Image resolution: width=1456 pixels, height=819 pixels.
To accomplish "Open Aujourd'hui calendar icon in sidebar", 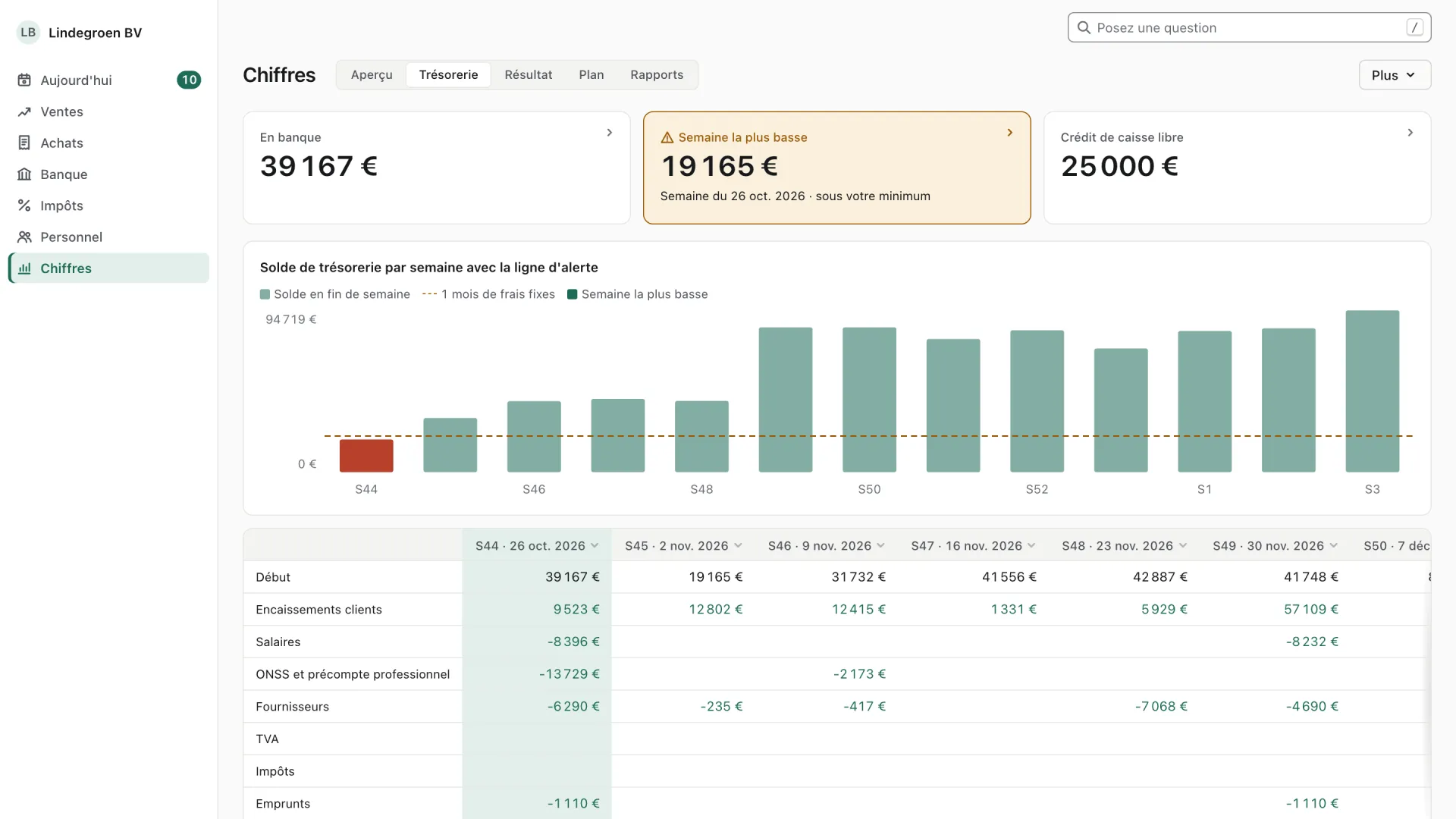I will pyautogui.click(x=24, y=80).
